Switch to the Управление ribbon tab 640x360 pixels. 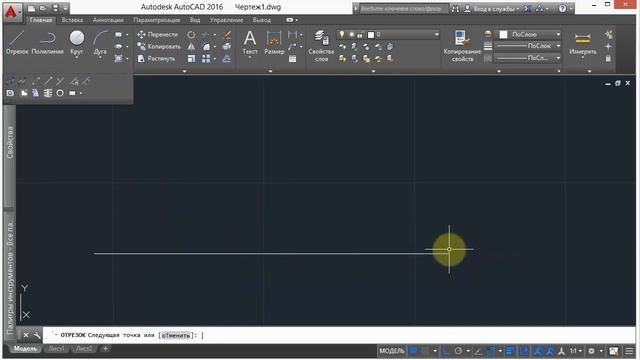click(226, 20)
